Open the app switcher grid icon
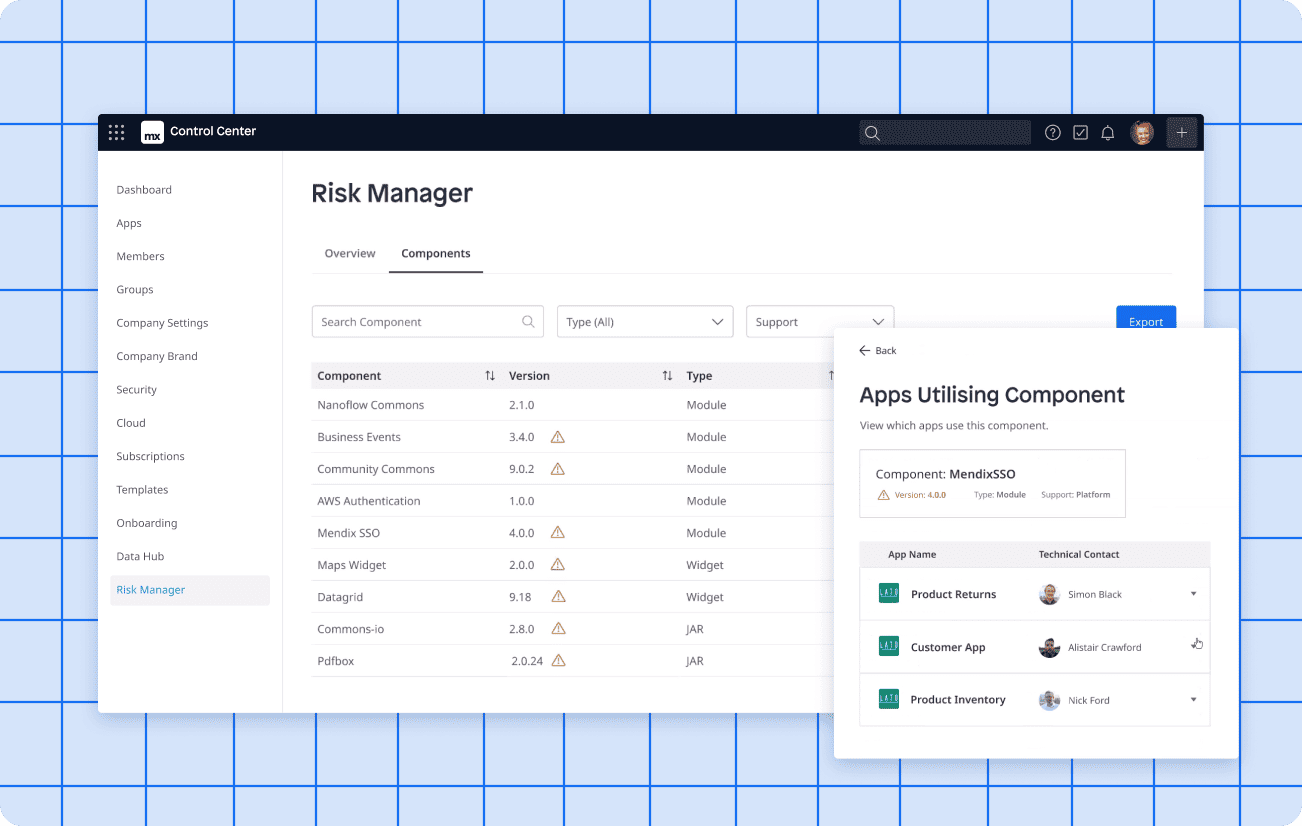1302x826 pixels. (x=117, y=132)
